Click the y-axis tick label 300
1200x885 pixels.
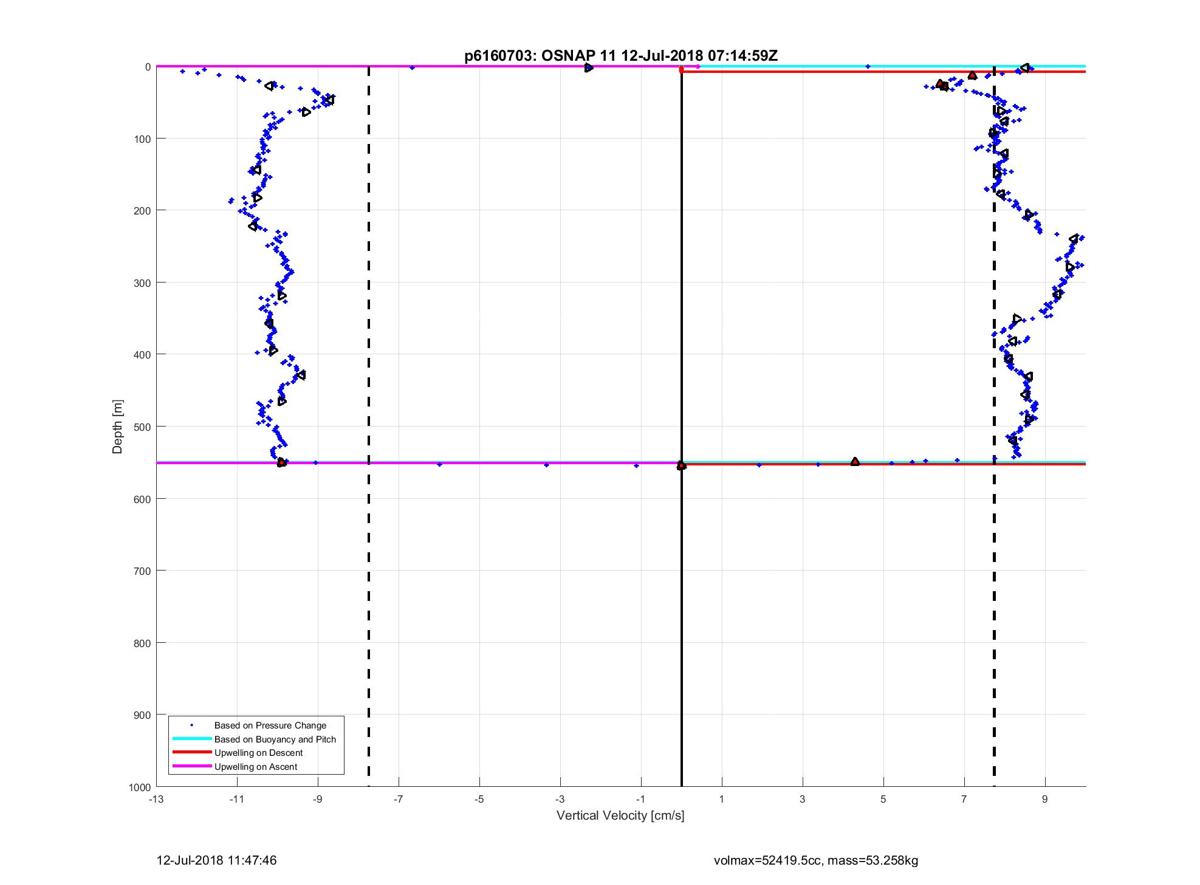tap(140, 283)
